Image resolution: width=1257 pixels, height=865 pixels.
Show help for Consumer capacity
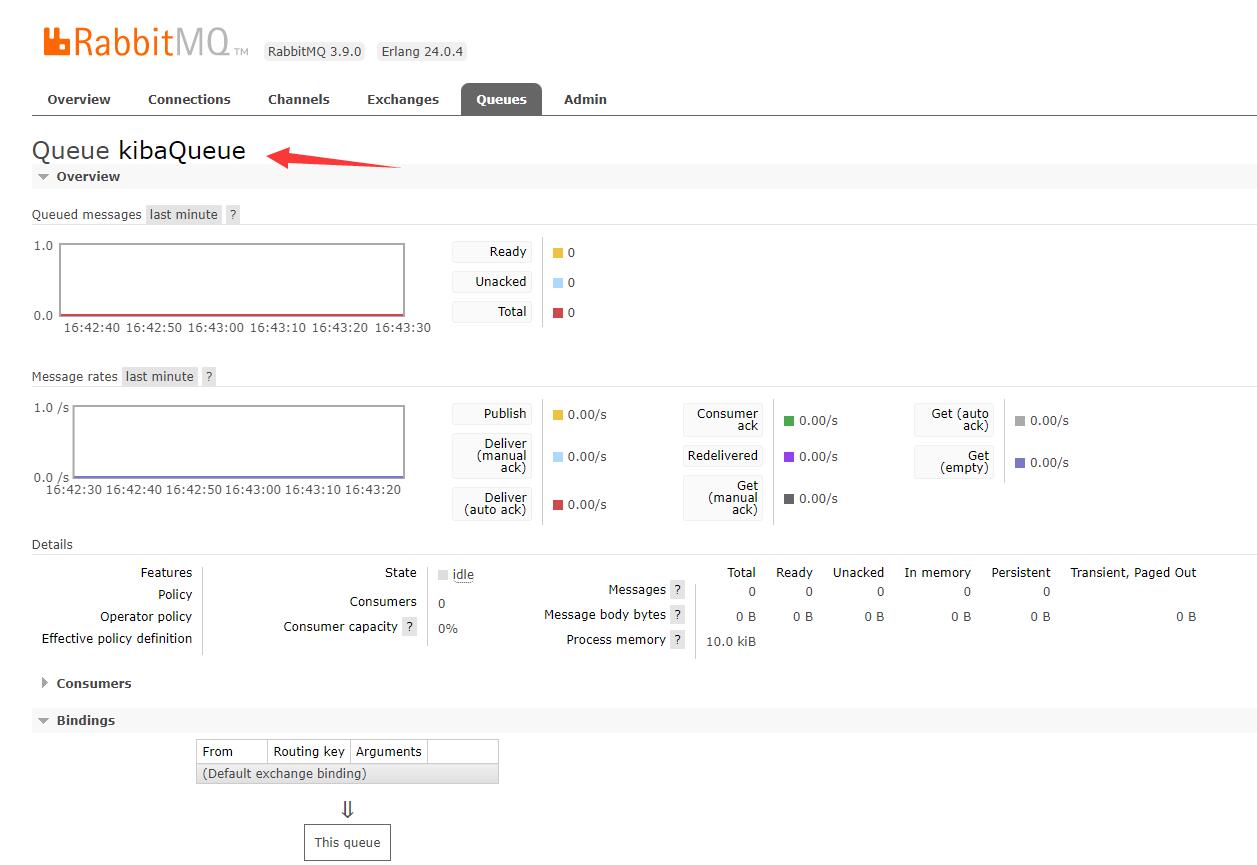pyautogui.click(x=409, y=627)
